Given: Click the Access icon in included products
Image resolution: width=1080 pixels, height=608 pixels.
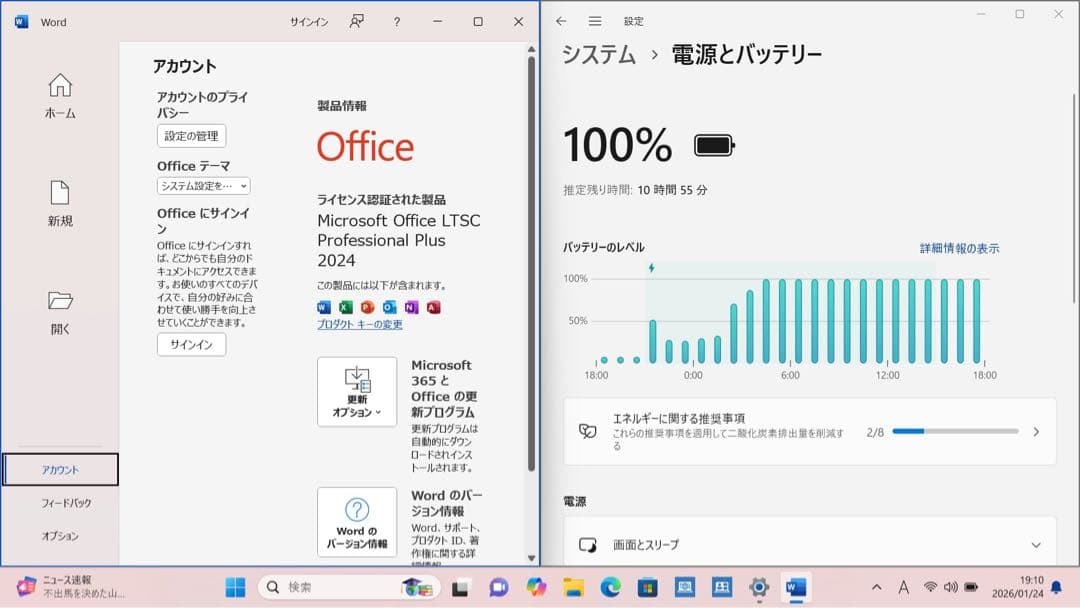Looking at the screenshot, I should [x=433, y=307].
